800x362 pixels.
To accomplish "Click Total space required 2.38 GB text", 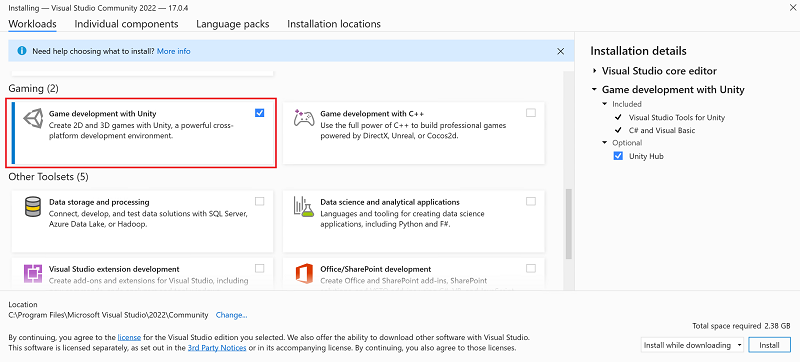I will [741, 326].
